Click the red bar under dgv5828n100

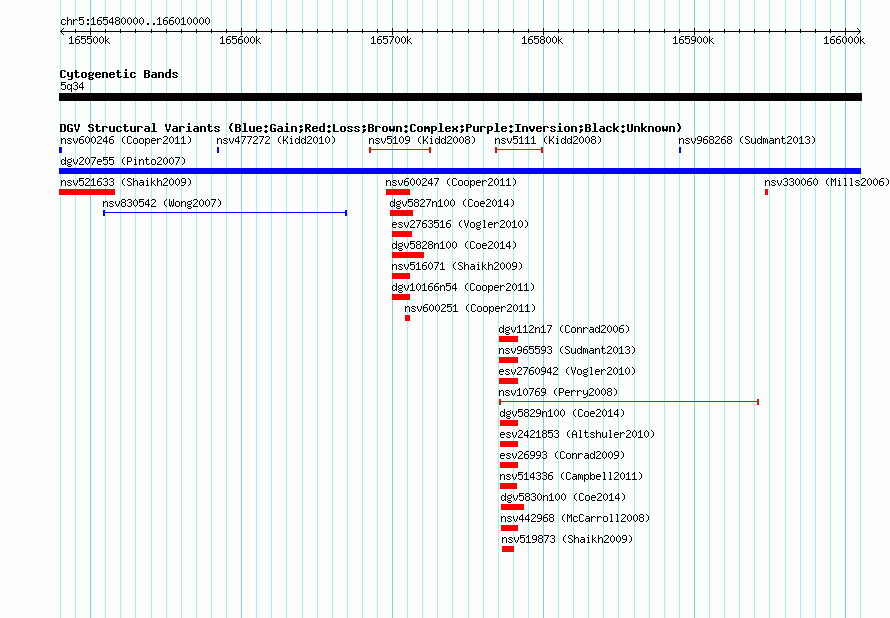click(408, 255)
